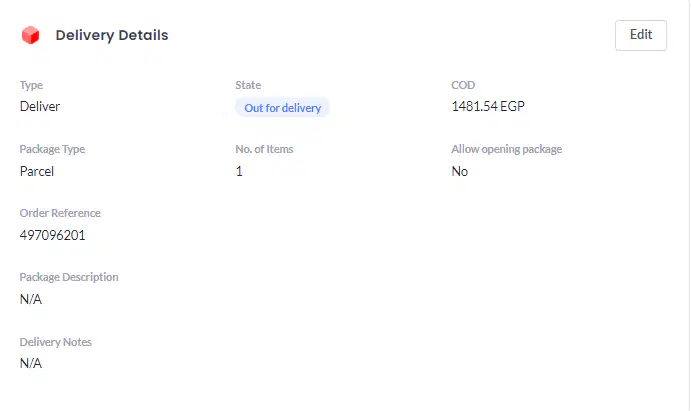The height and width of the screenshot is (411, 691).
Task: Click the Package Description label
Action: [69, 277]
